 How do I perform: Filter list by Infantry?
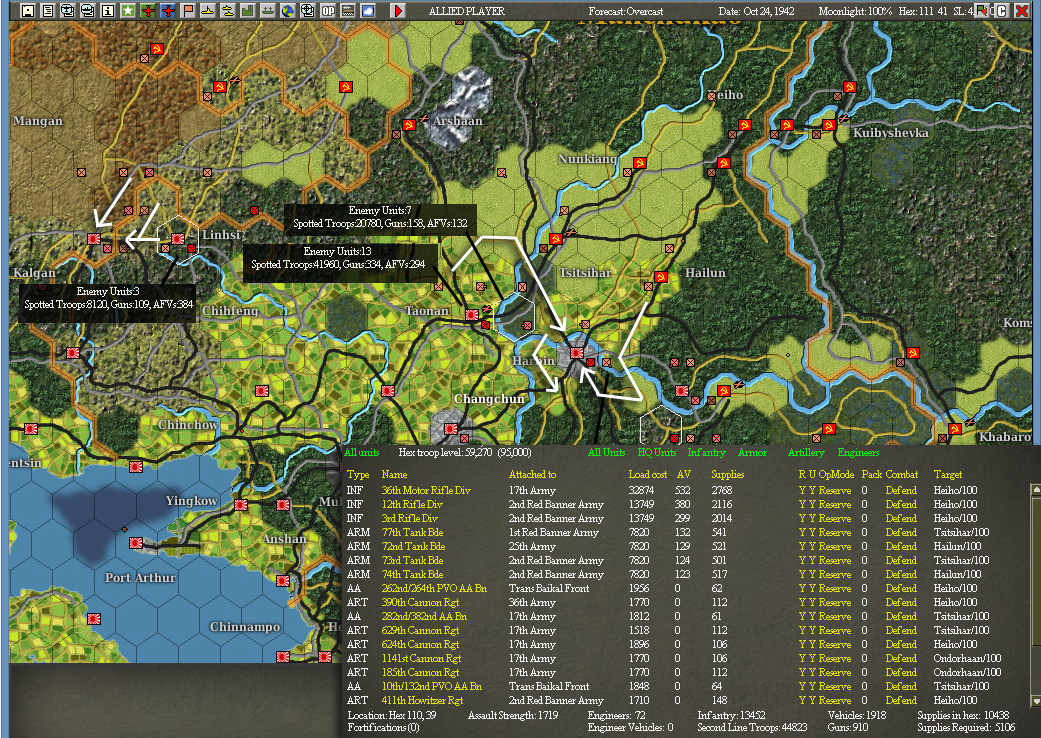[706, 453]
